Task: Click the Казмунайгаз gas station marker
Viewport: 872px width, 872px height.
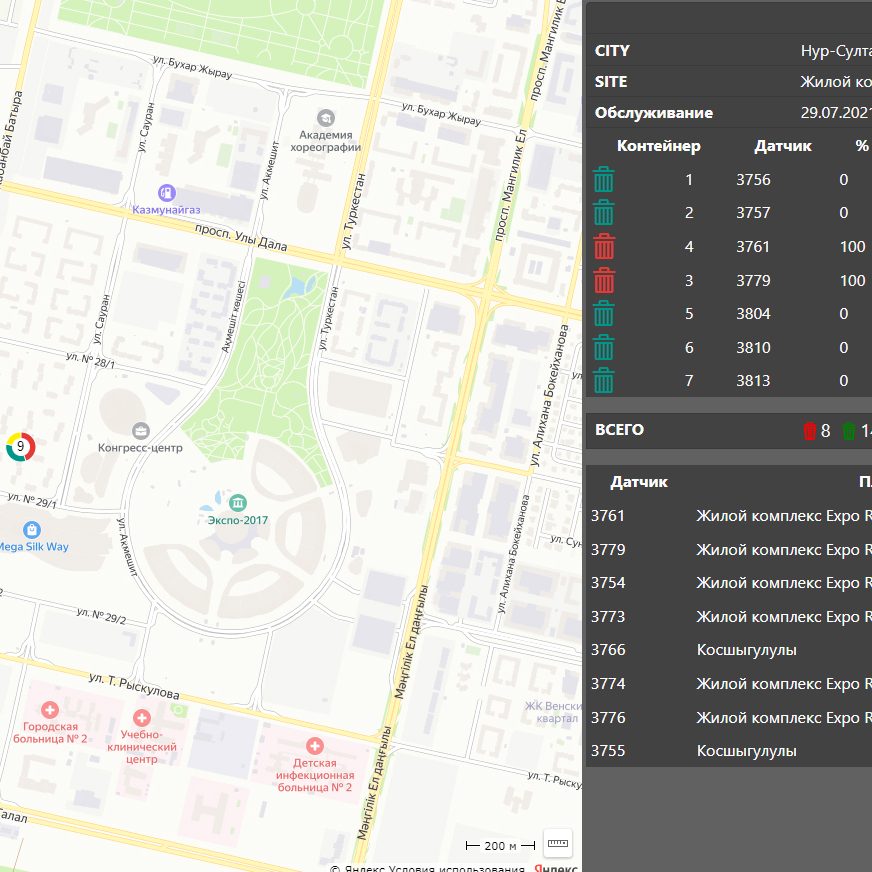Action: pos(167,191)
